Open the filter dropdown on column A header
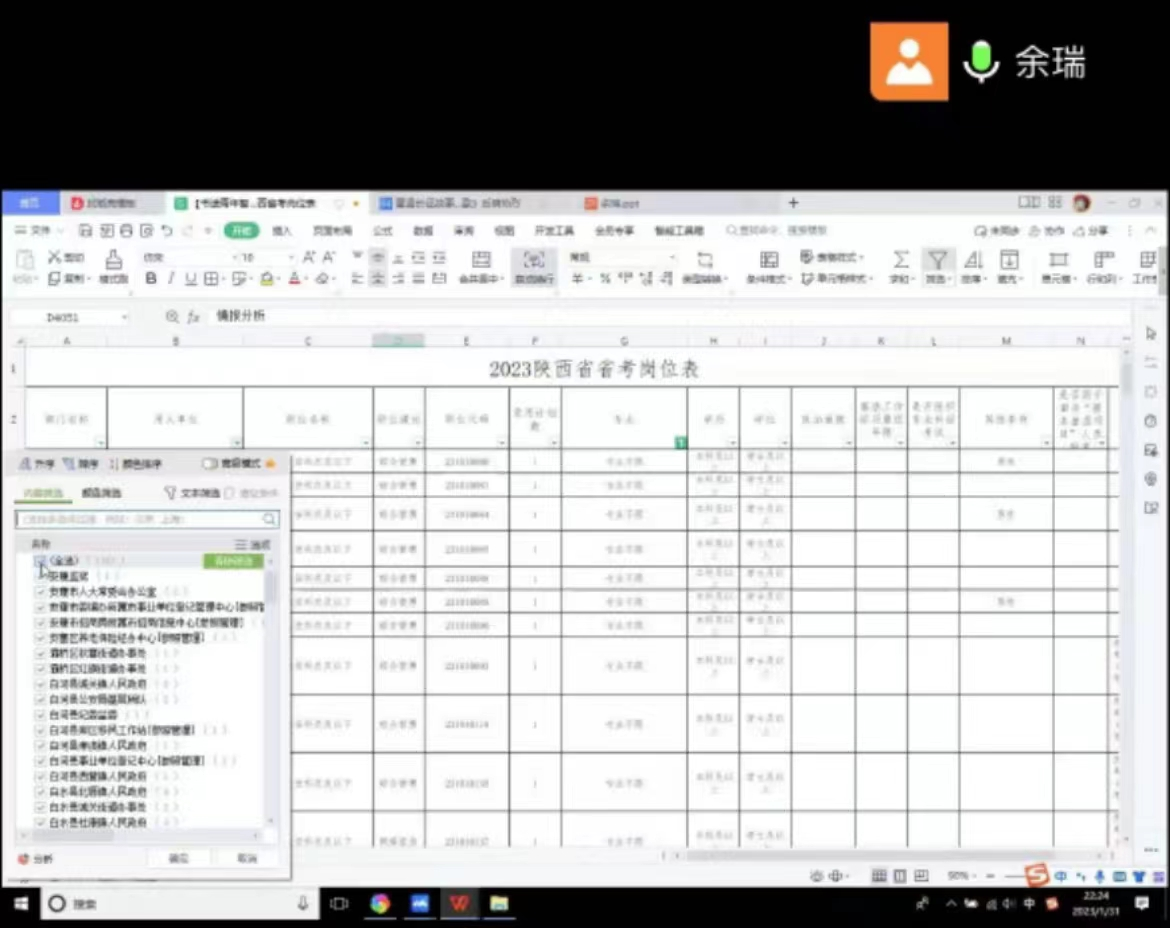The width and height of the screenshot is (1170, 928). coord(99,442)
